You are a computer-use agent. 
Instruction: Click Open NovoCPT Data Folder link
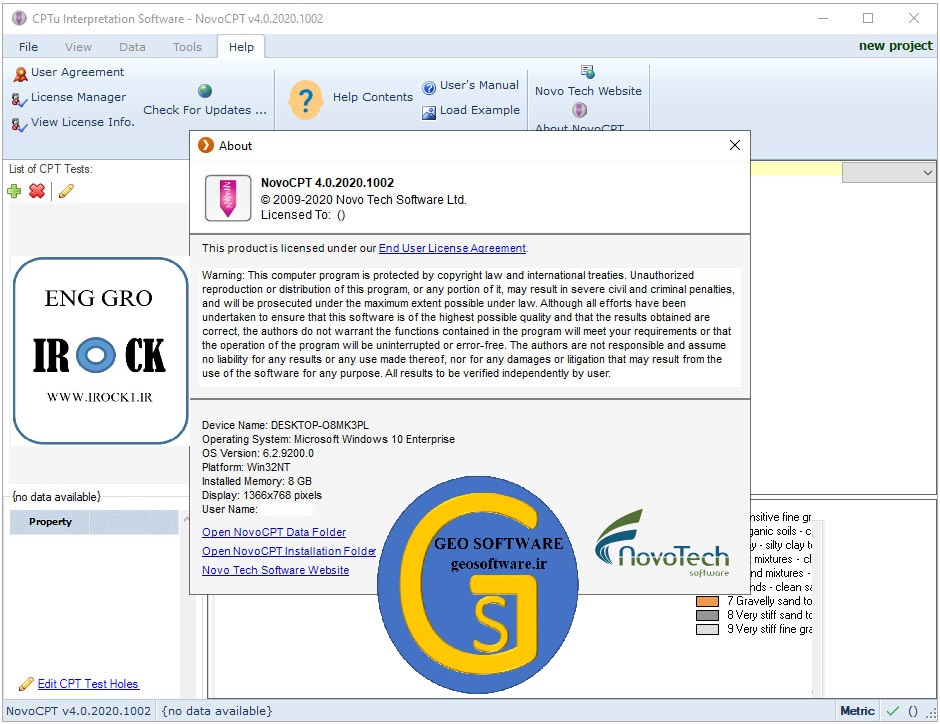pos(274,532)
